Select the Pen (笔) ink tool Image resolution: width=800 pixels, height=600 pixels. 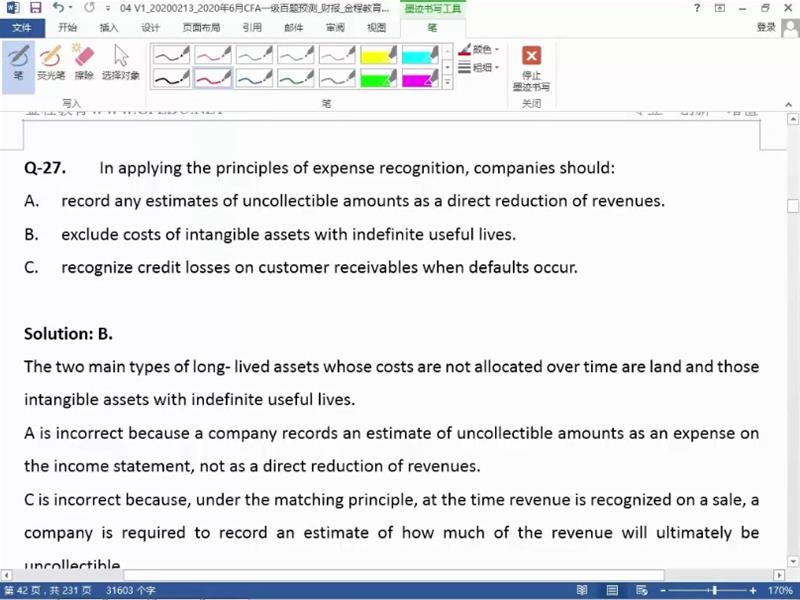pyautogui.click(x=18, y=62)
